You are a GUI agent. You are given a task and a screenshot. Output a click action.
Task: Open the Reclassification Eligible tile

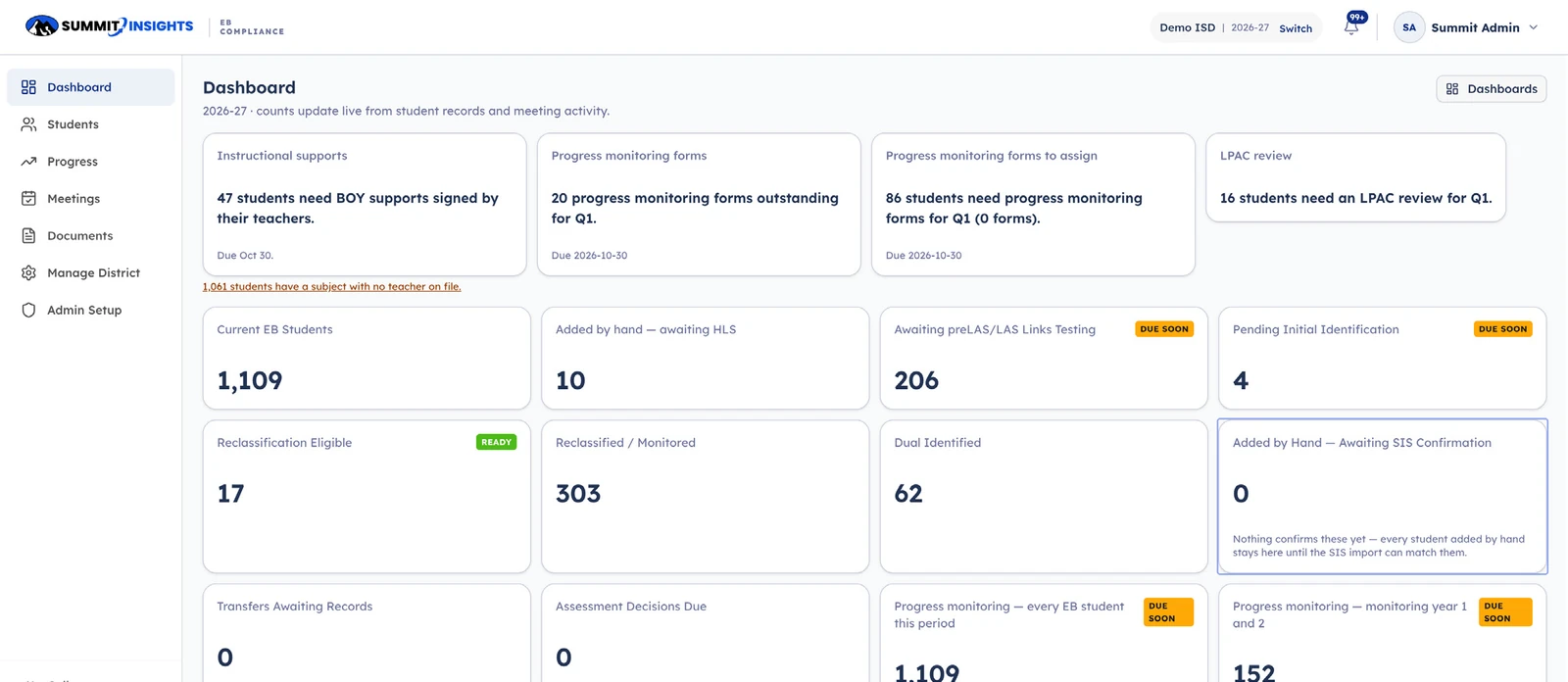coord(367,497)
